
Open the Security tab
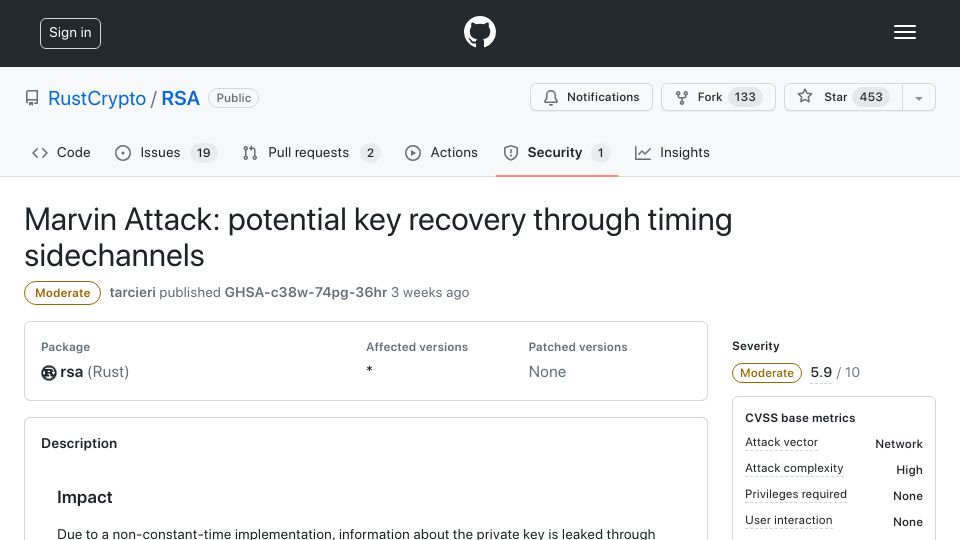pyautogui.click(x=557, y=152)
